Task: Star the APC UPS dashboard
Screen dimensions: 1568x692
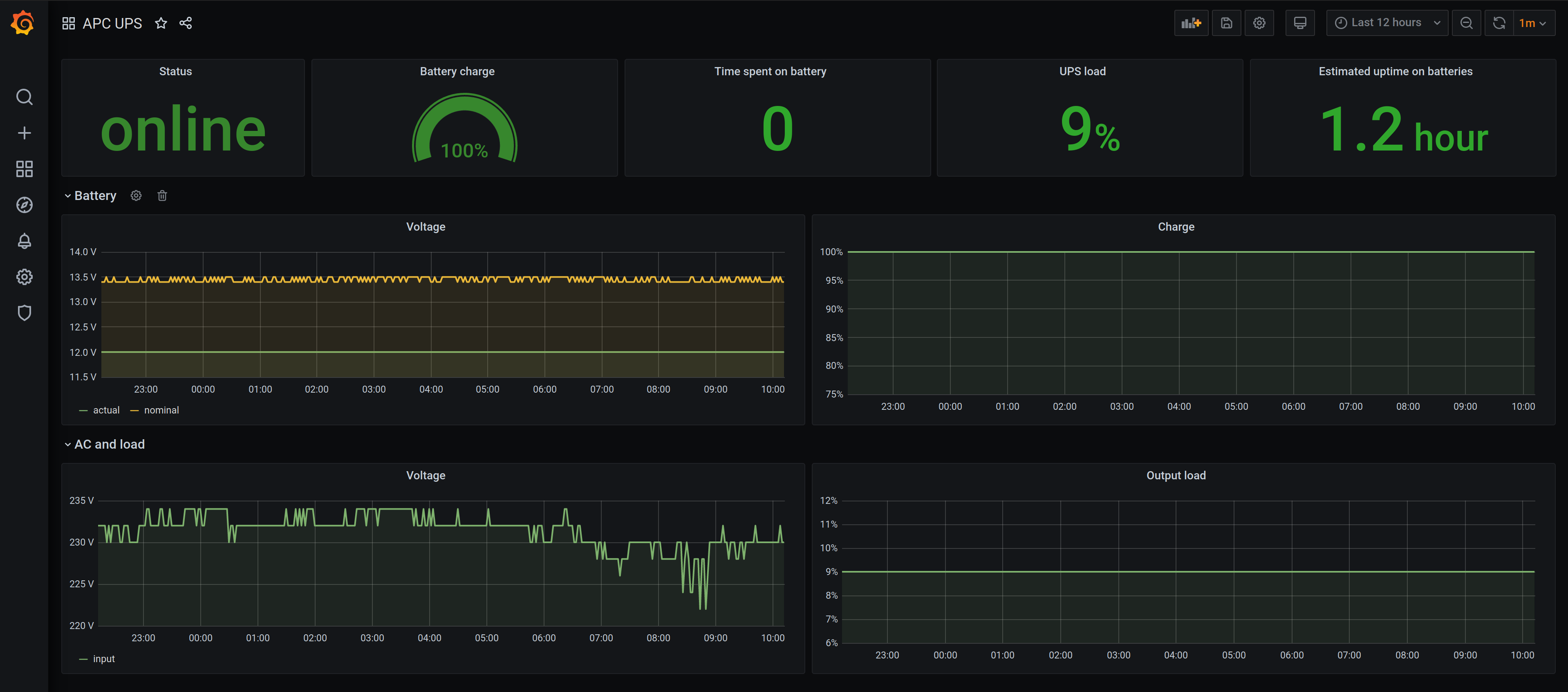Action: (x=161, y=23)
